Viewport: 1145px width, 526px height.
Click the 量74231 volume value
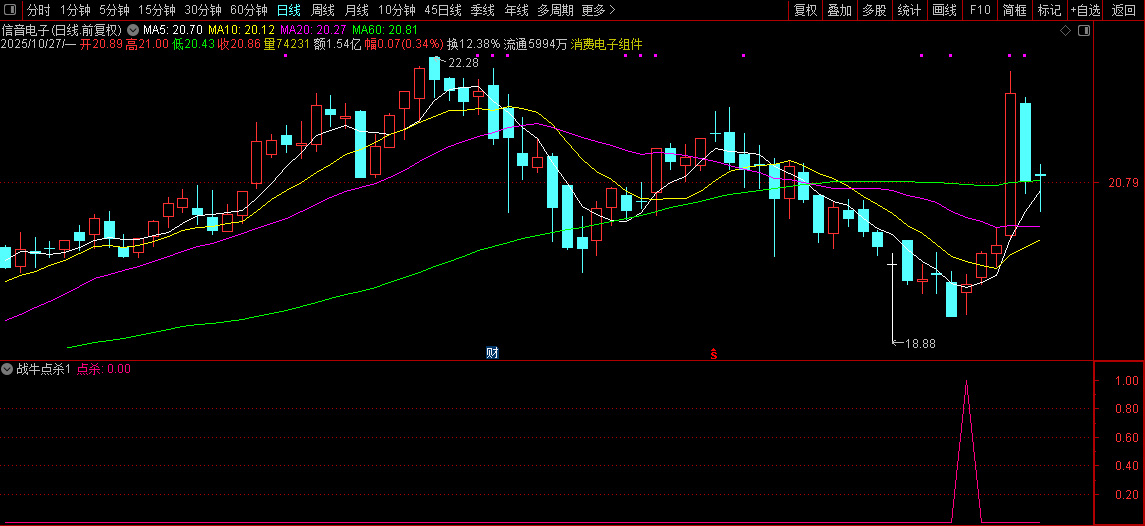[287, 44]
